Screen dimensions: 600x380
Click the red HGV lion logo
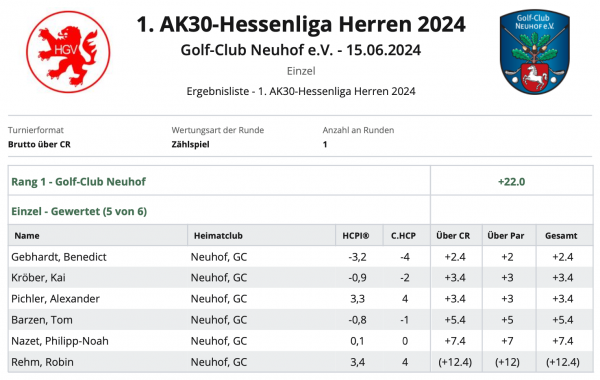pos(68,52)
